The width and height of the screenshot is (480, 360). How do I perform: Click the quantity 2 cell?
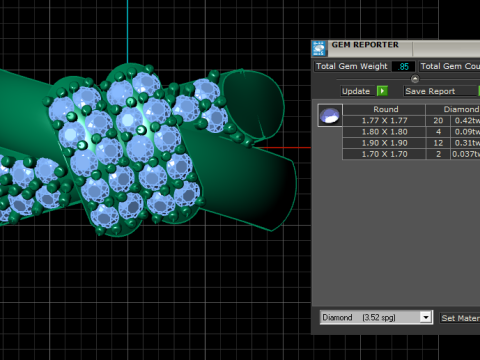[x=438, y=154]
